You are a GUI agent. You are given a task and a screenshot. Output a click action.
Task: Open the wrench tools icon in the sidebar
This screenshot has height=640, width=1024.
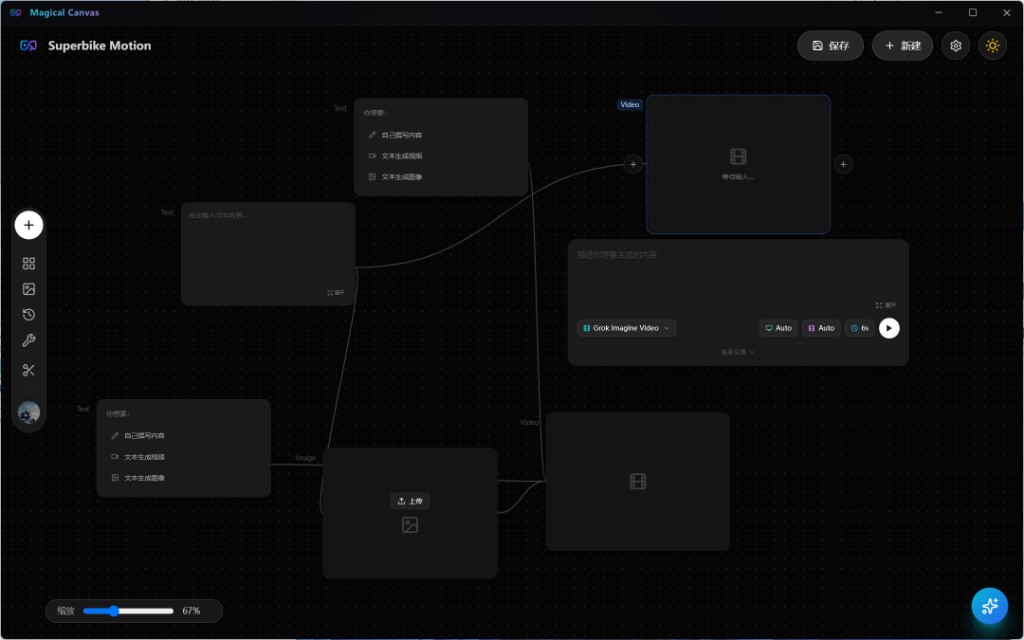tap(29, 340)
